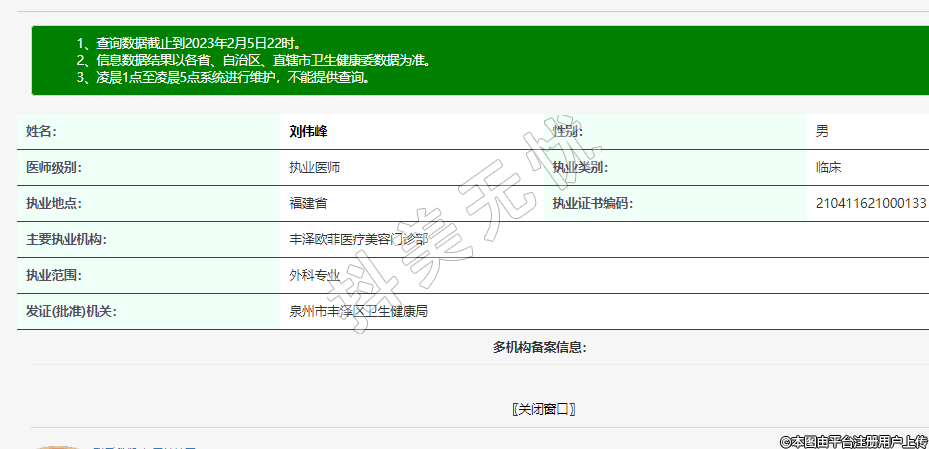929x449 pixels.
Task: Click the doctor name 刘伟峰
Action: tap(308, 131)
